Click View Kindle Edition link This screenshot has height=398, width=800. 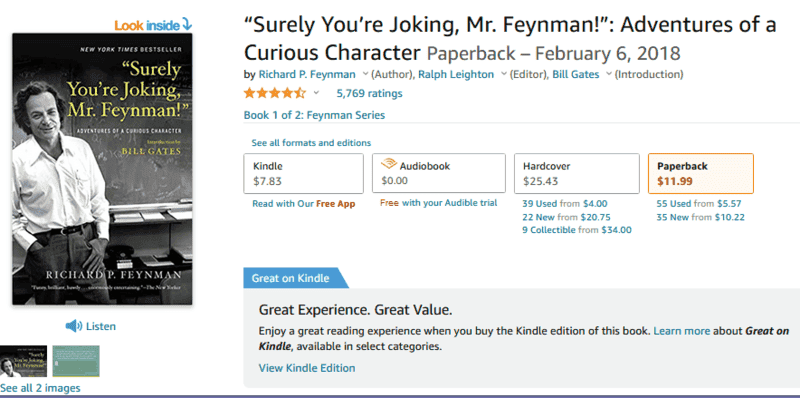(x=307, y=368)
